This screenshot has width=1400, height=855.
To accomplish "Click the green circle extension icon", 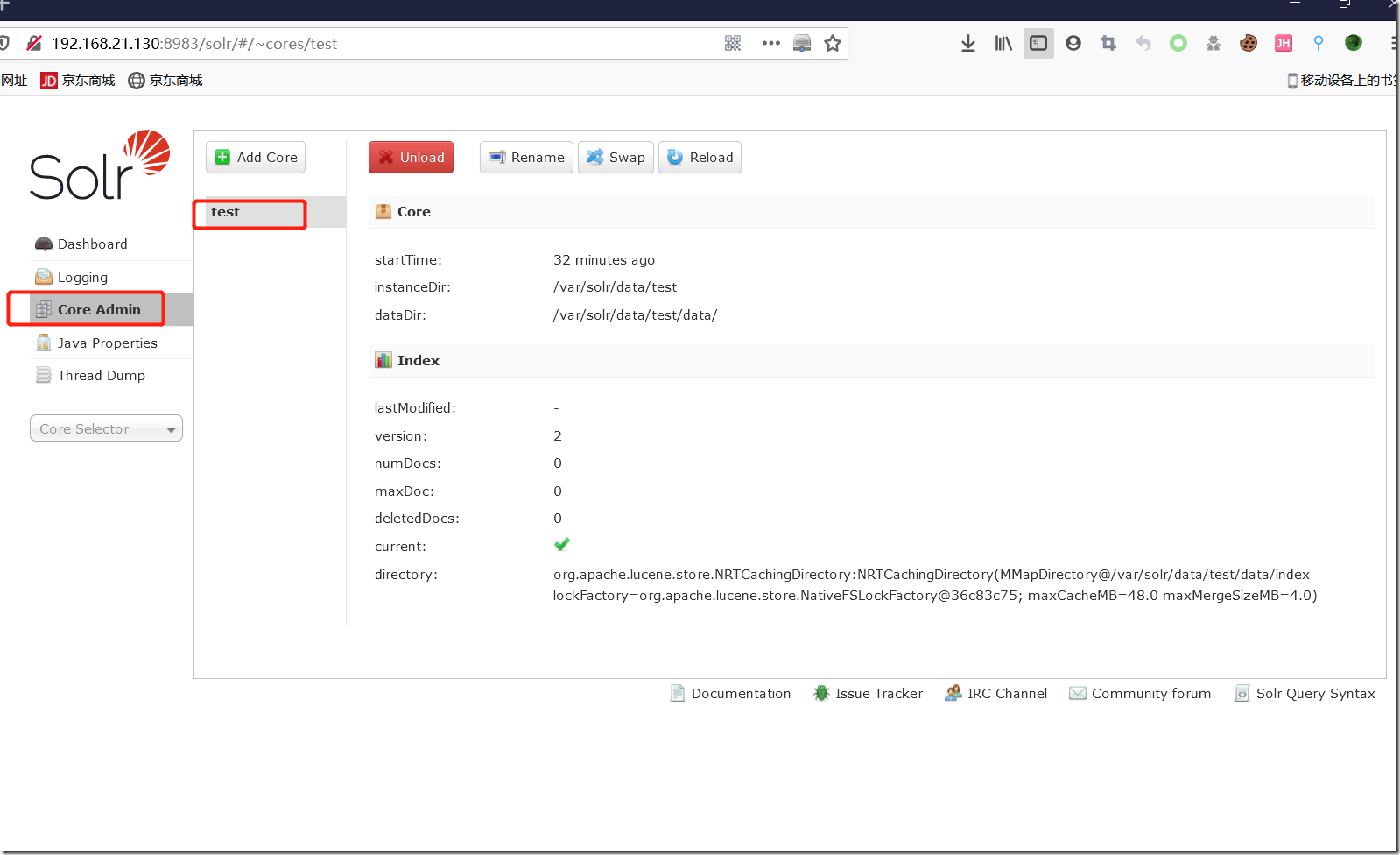I will coord(1178,43).
